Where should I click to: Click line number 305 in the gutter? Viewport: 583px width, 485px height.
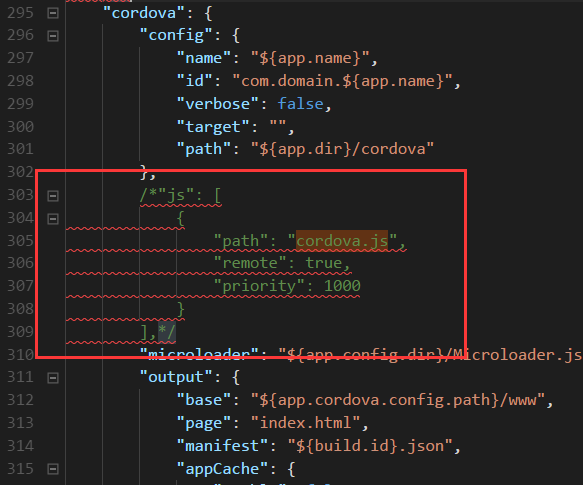coord(20,241)
